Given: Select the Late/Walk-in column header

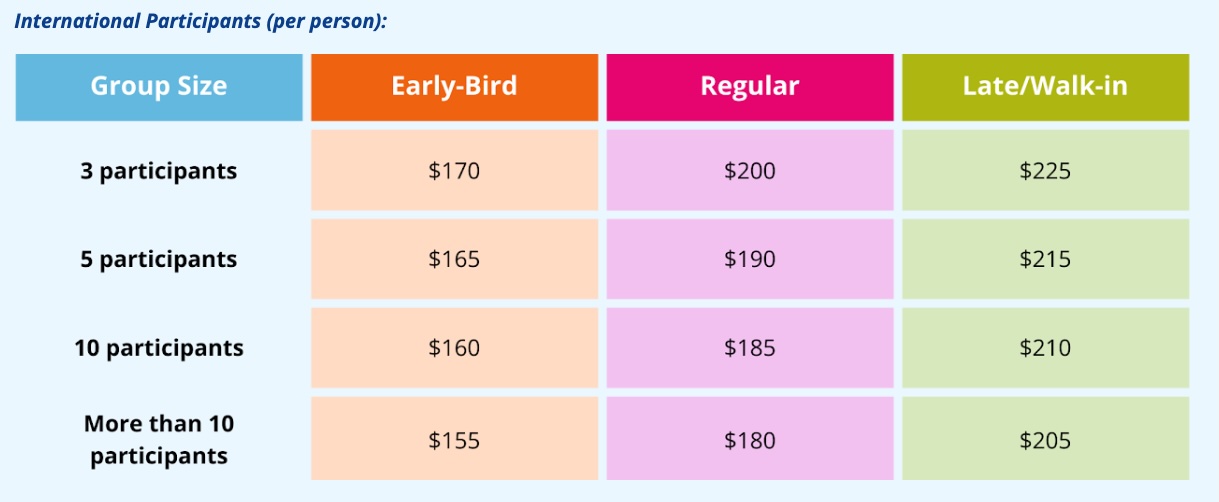Looking at the screenshot, I should point(1045,86).
